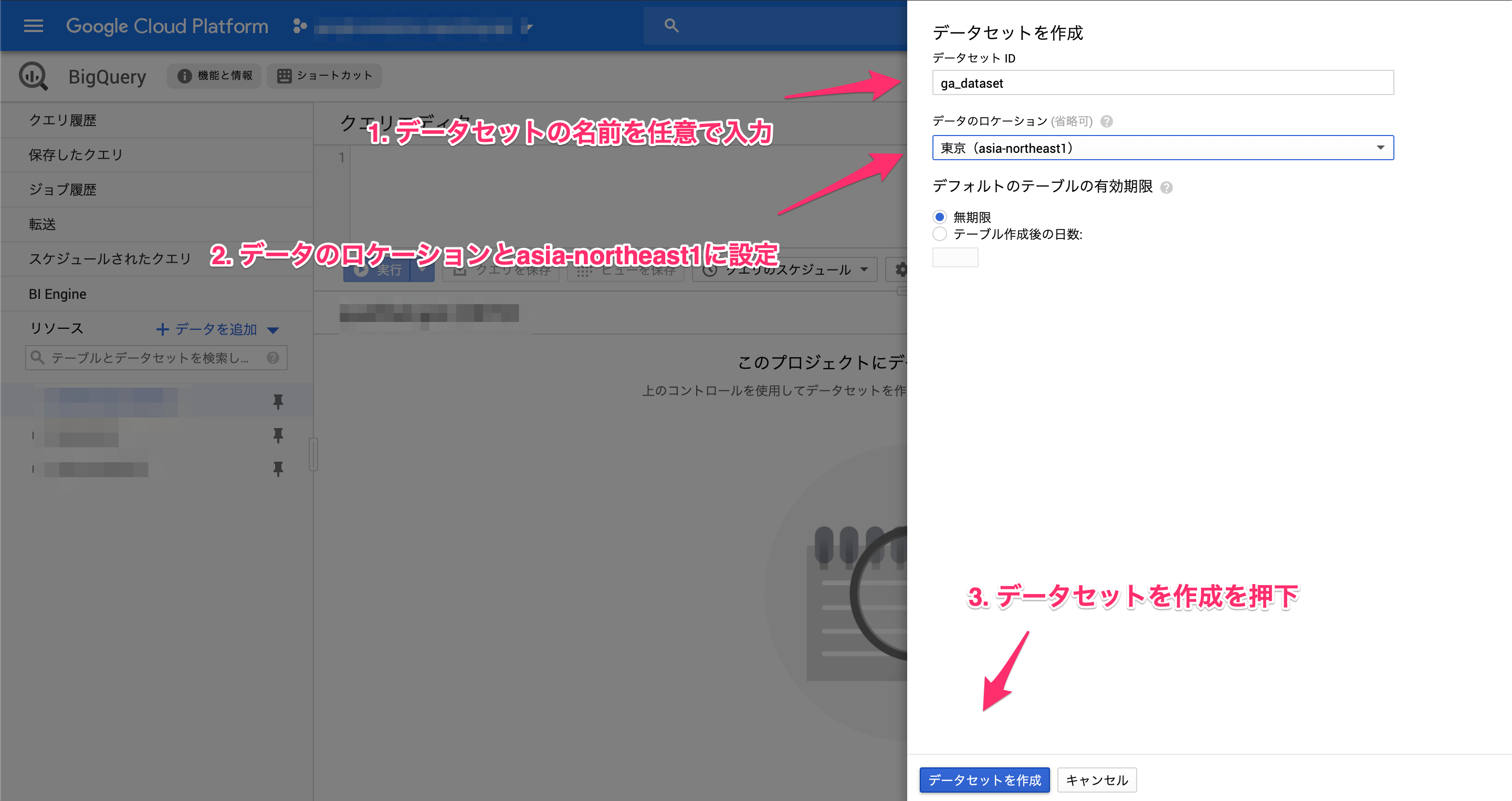
Task: Open 保存したクエリ in the sidebar
Action: click(157, 155)
